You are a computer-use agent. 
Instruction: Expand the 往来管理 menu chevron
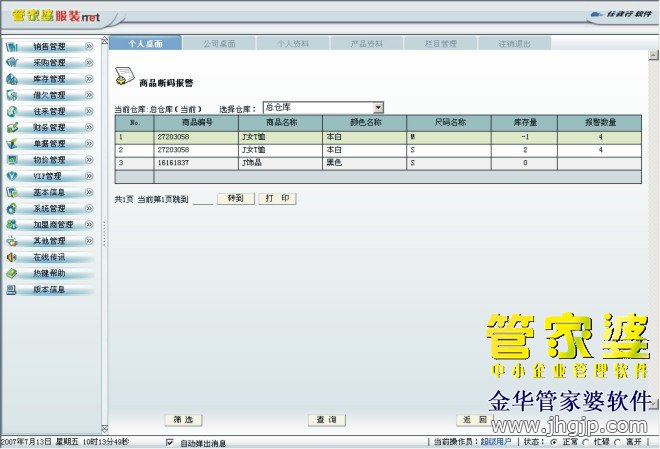tap(89, 112)
